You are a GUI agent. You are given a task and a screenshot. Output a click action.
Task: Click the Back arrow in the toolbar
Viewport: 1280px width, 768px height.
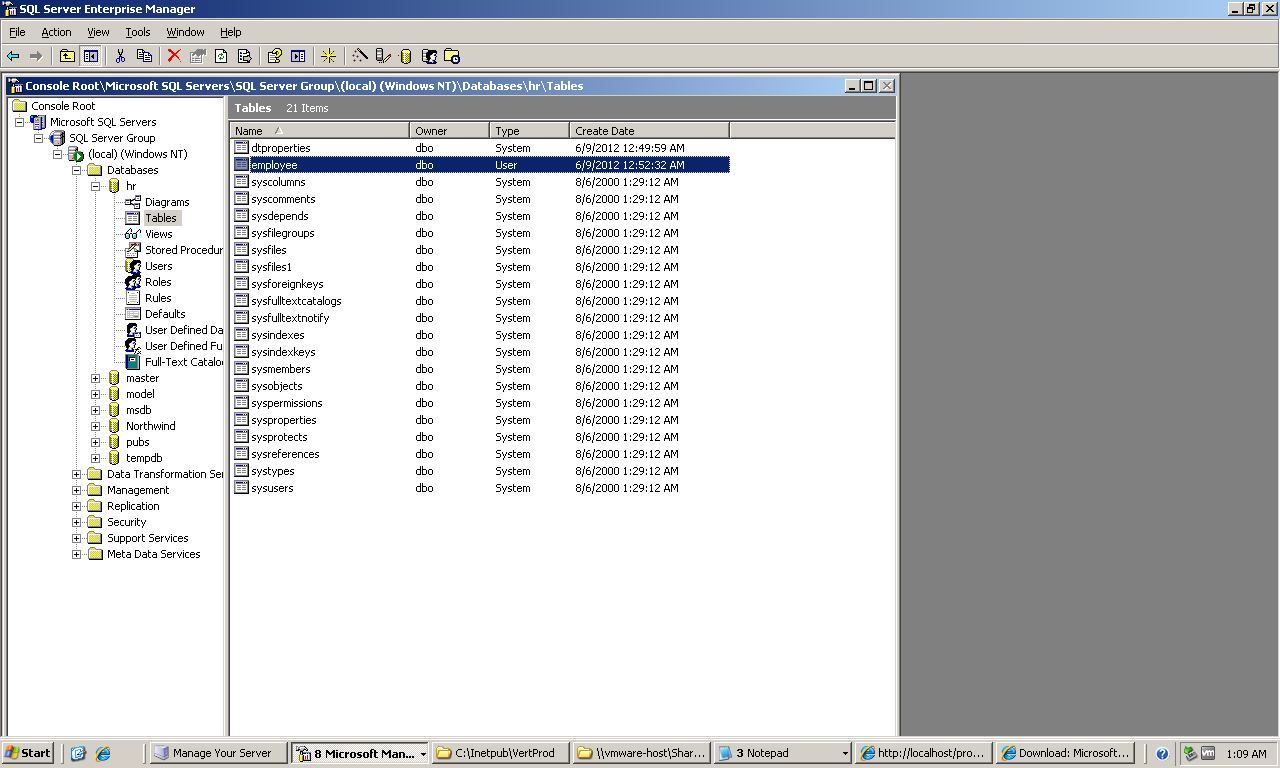pyautogui.click(x=13, y=56)
